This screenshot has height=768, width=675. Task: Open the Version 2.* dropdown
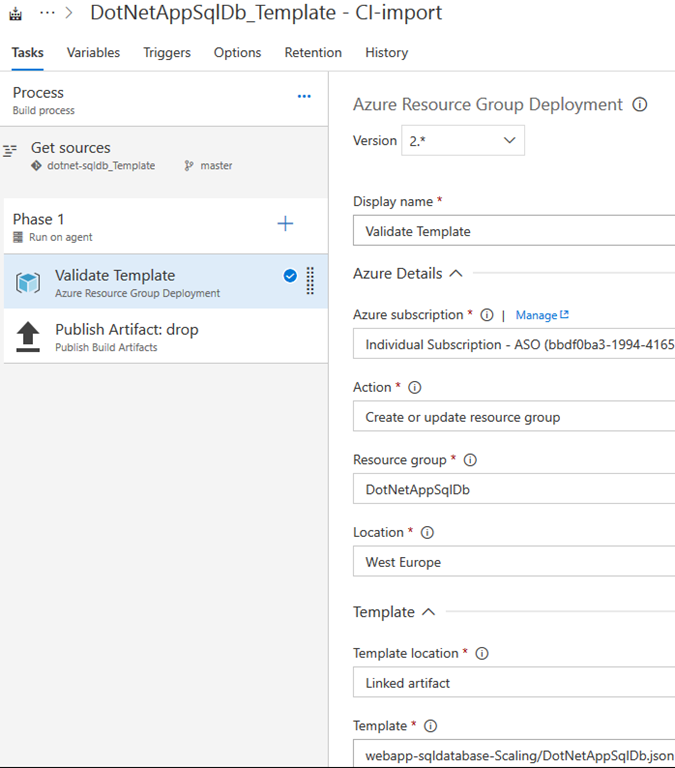tap(464, 141)
